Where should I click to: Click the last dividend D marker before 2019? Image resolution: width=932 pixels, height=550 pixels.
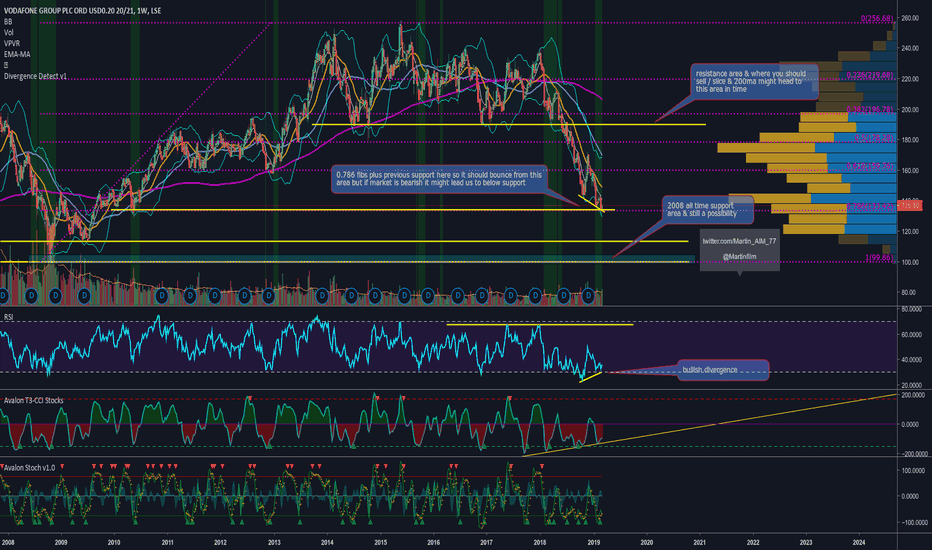[588, 295]
